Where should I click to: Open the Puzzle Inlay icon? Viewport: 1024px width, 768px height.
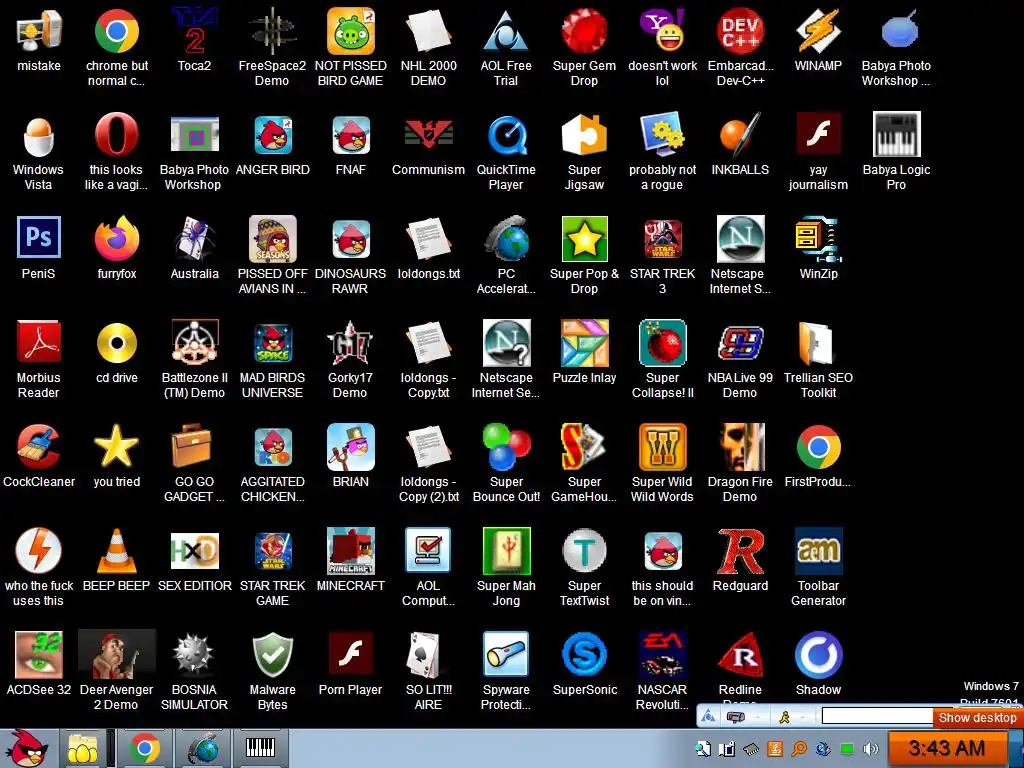tap(584, 342)
